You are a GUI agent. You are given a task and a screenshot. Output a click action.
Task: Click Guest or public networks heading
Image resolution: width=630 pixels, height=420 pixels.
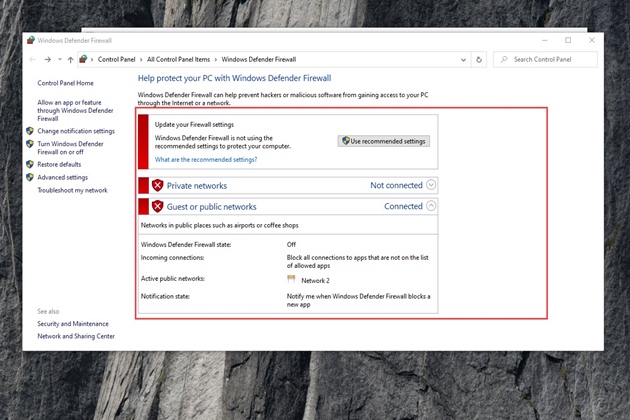coord(211,207)
